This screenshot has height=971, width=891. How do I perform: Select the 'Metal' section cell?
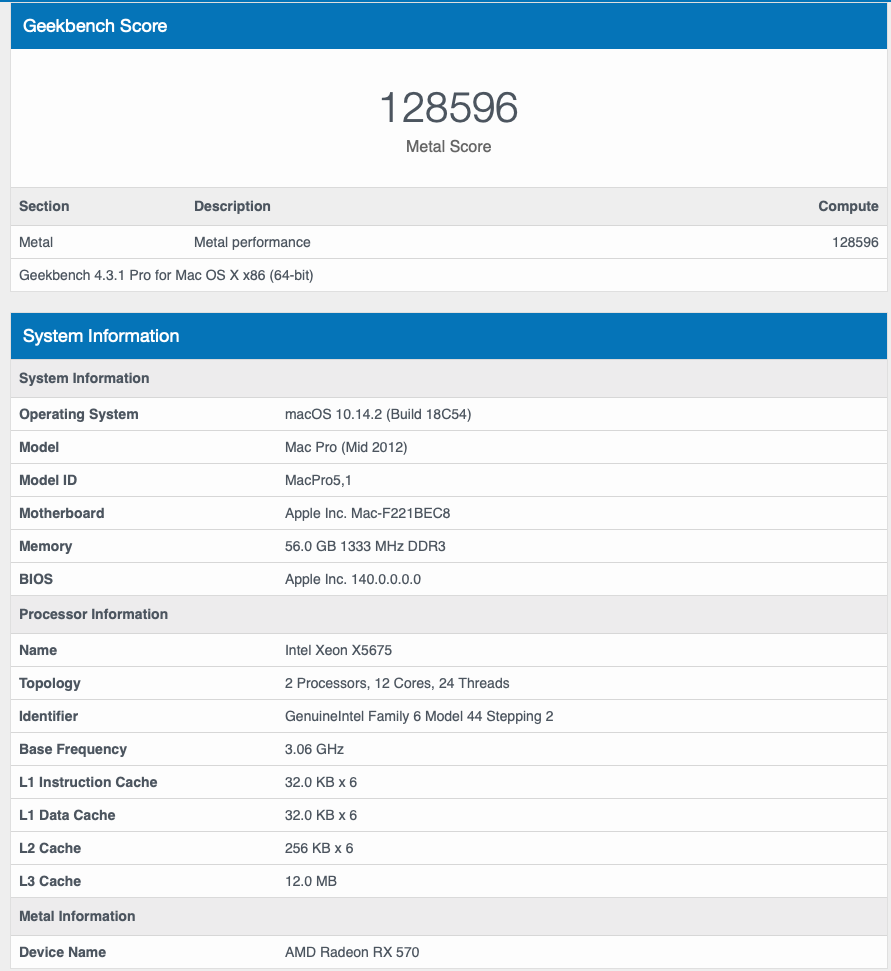[x=36, y=242]
